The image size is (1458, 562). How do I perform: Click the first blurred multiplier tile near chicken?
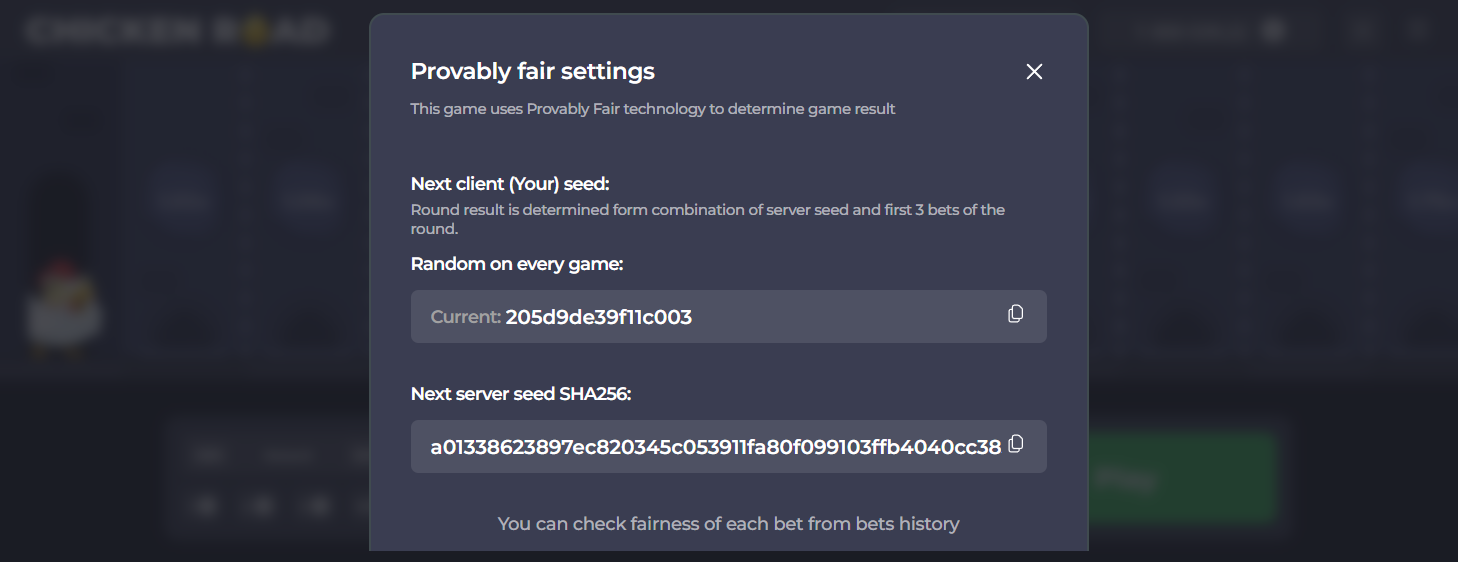tap(183, 201)
